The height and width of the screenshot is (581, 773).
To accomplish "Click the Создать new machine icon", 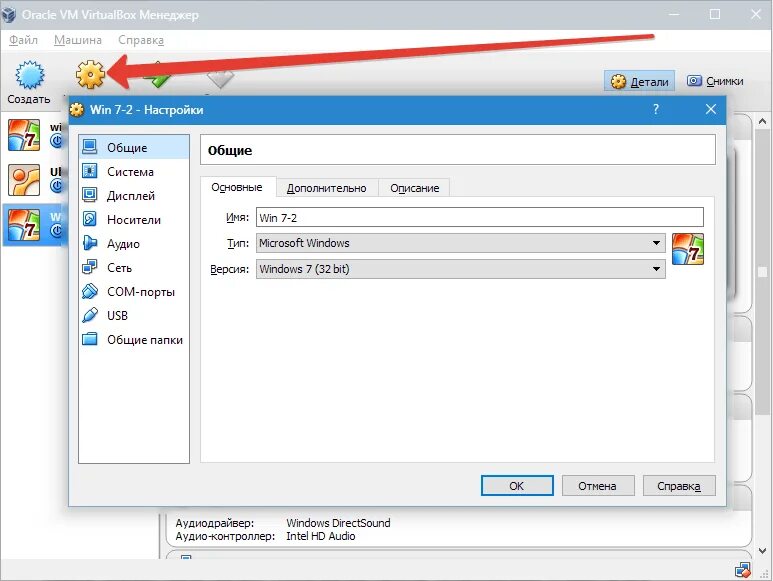I will point(29,75).
